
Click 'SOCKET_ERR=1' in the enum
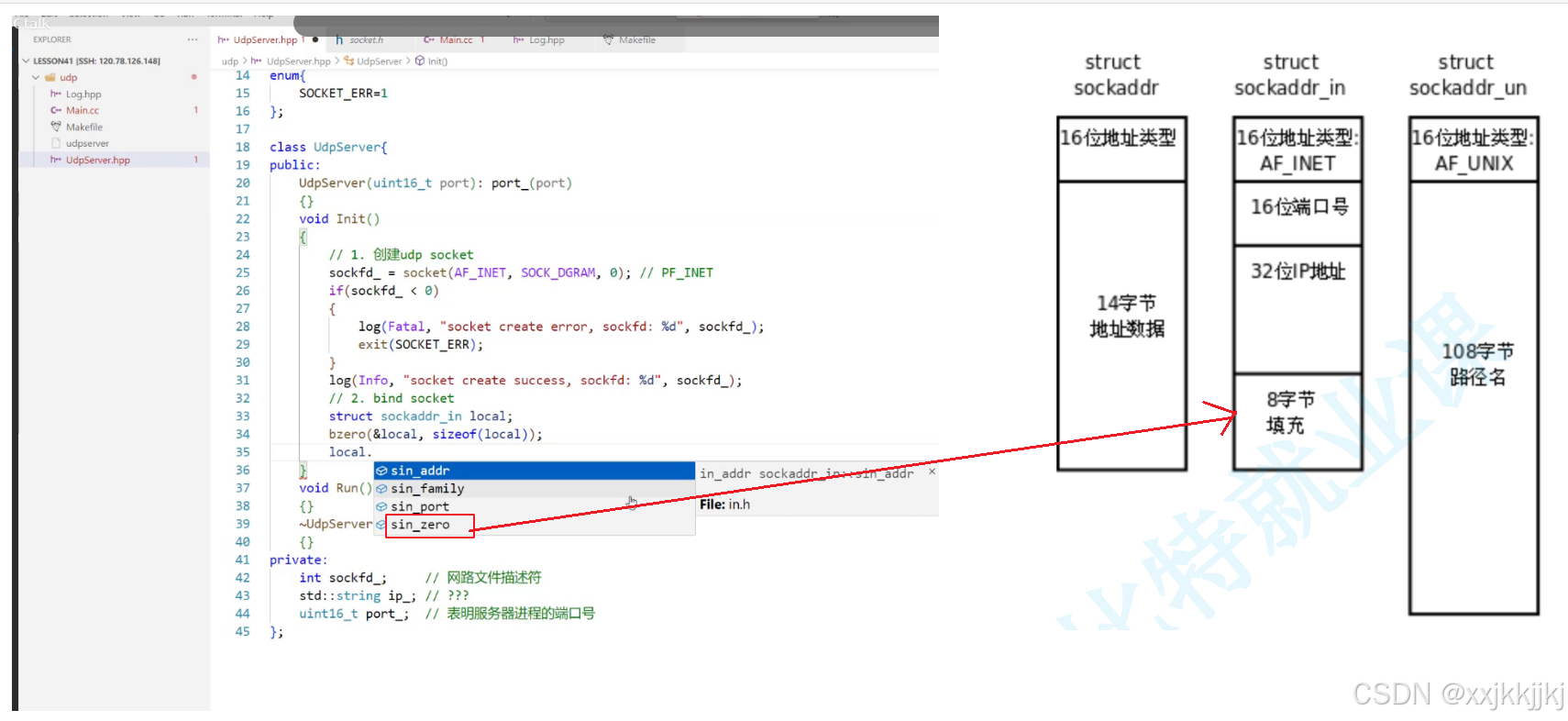click(x=343, y=93)
